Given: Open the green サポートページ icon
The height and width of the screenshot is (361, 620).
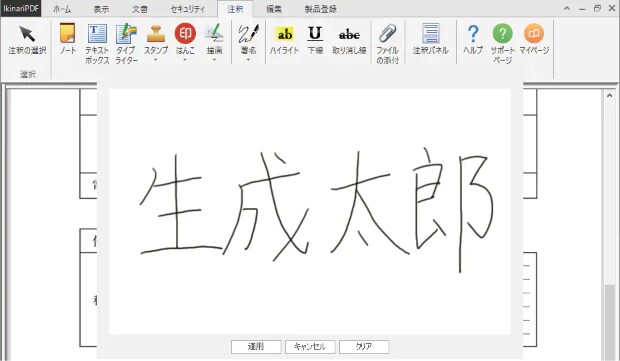Looking at the screenshot, I should point(503,33).
